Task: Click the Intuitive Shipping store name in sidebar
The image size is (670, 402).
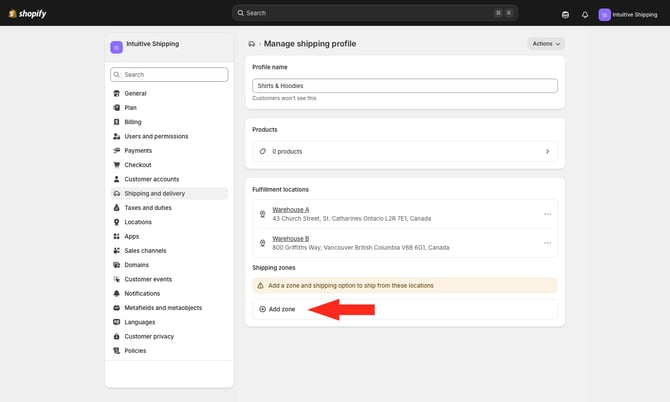Action: [153, 44]
